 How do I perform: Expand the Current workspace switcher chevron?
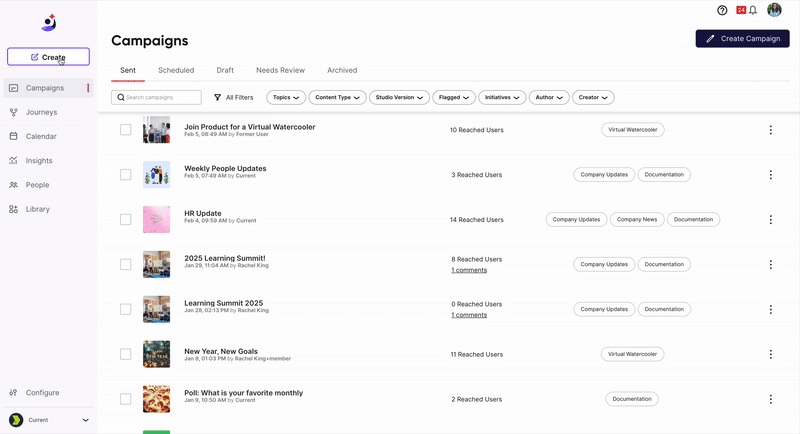[x=86, y=420]
